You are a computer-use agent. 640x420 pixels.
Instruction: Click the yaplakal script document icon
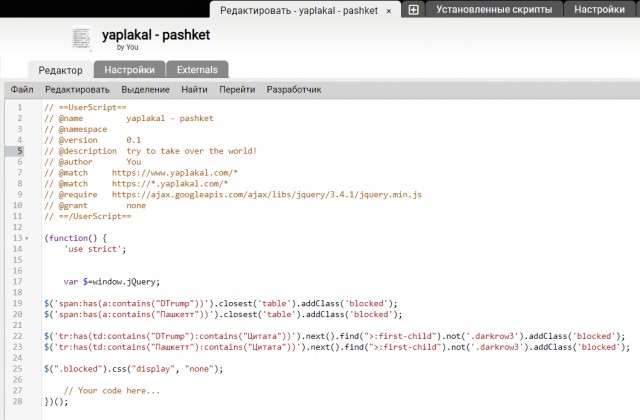tap(81, 39)
